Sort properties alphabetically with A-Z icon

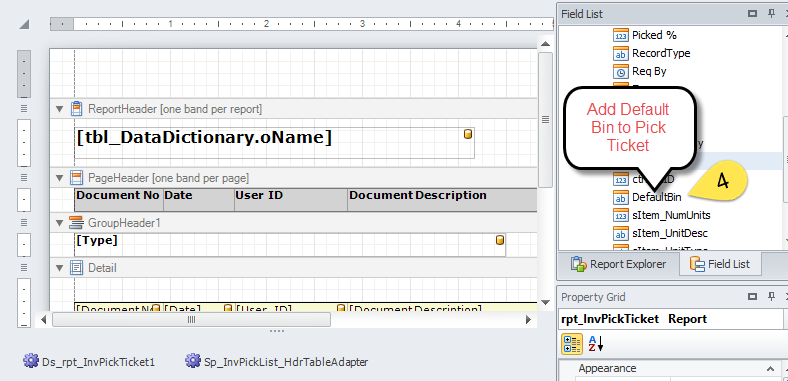pyautogui.click(x=595, y=344)
